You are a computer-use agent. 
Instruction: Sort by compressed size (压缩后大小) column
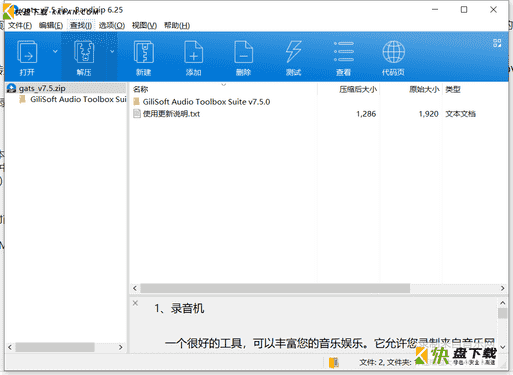tap(358, 89)
